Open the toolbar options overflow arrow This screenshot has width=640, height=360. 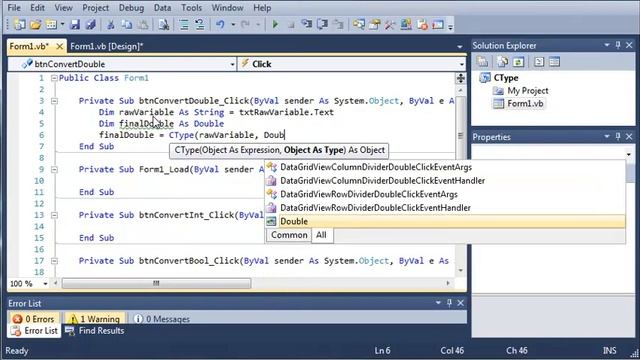coord(450,27)
